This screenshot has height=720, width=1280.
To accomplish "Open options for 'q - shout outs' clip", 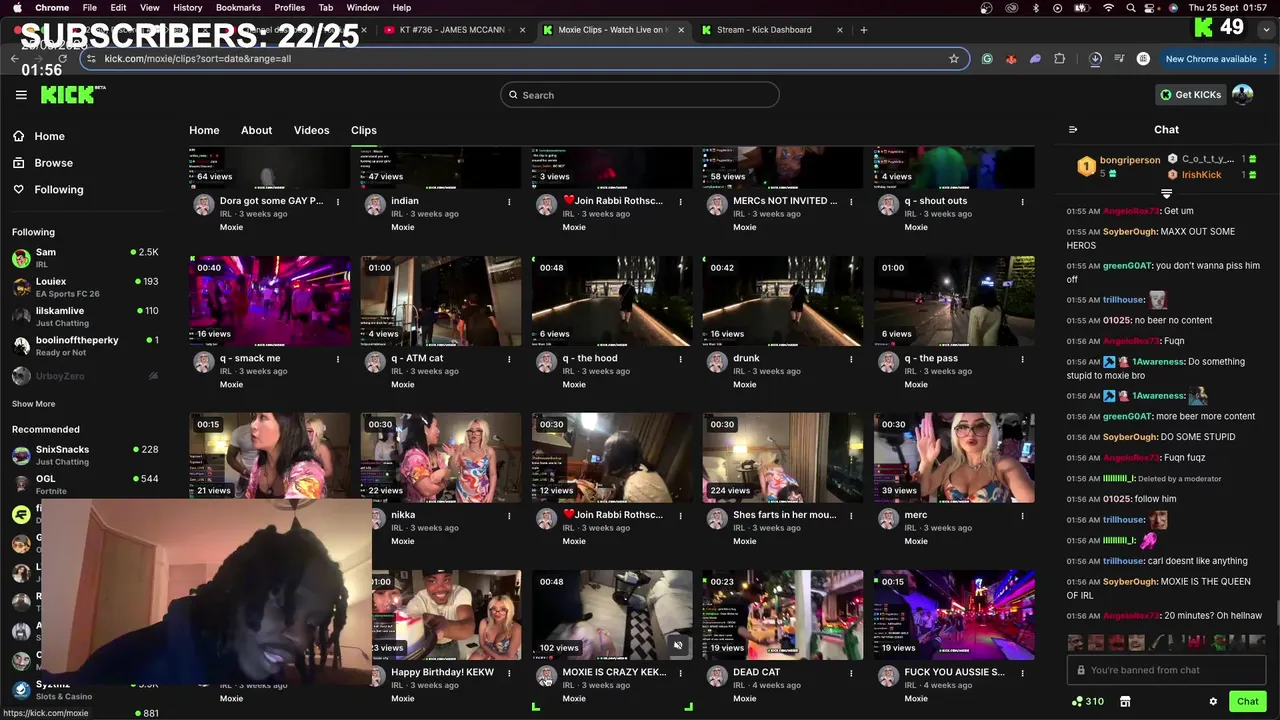I will [1022, 202].
